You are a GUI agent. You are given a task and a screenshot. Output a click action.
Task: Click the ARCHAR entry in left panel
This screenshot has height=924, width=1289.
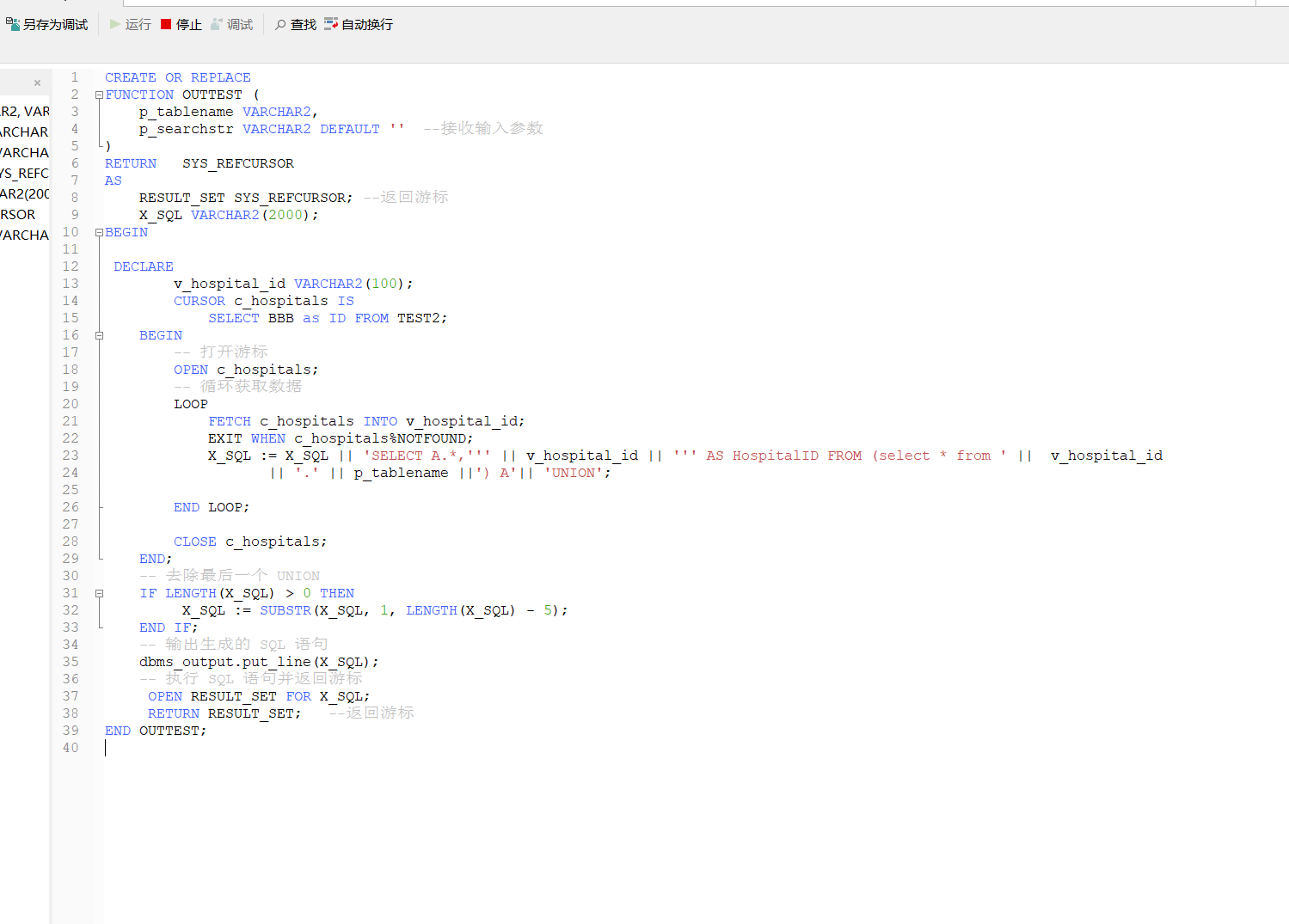point(25,132)
